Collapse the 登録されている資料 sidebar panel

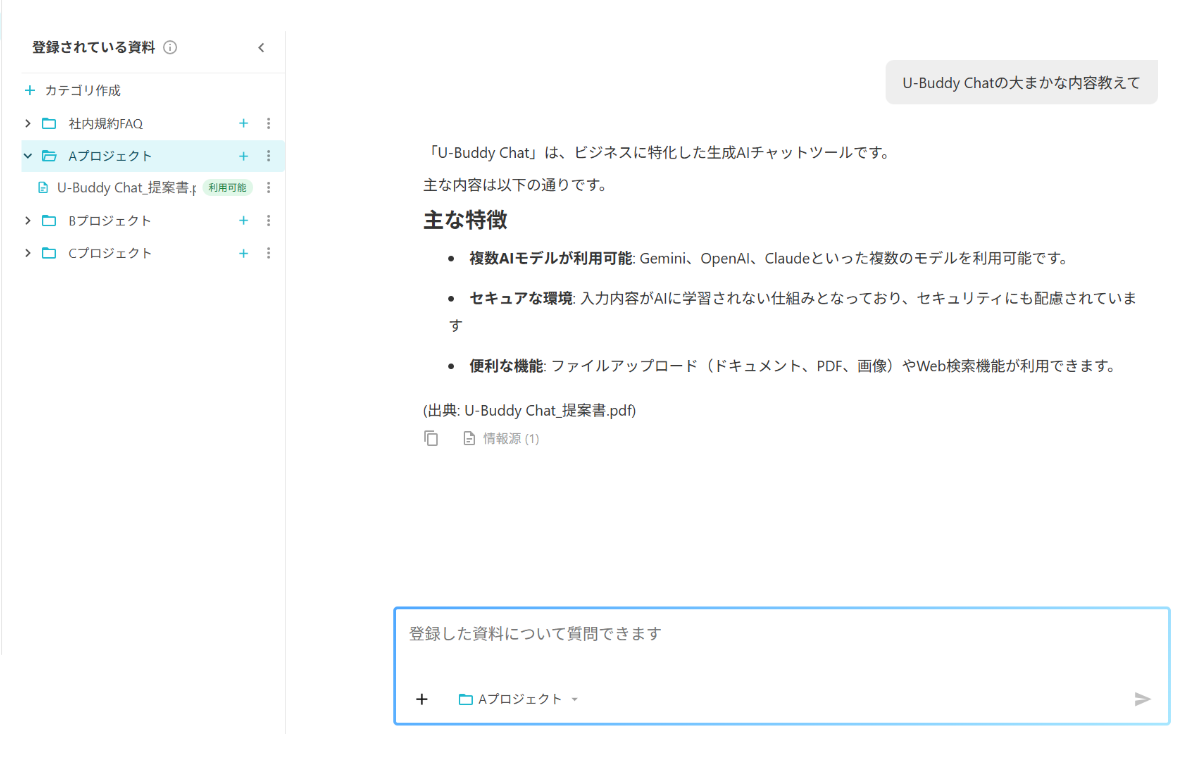pos(261,47)
